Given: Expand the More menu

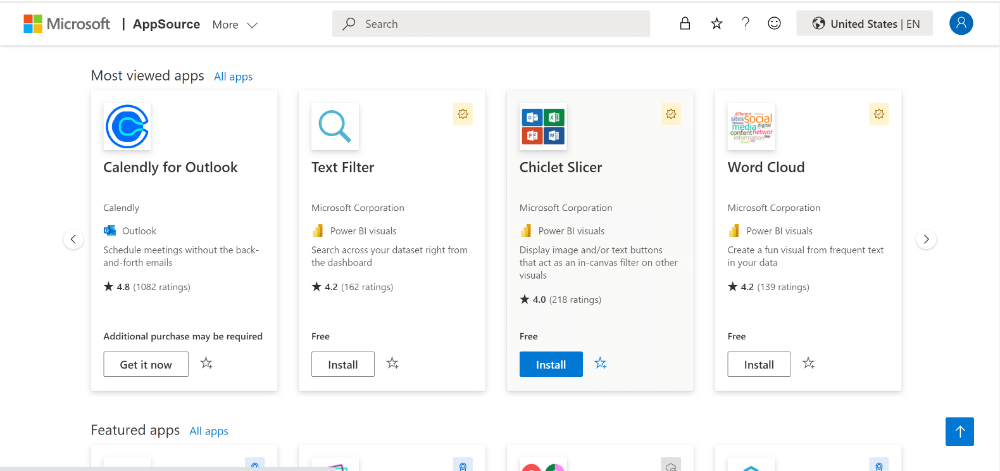Looking at the screenshot, I should [x=235, y=25].
